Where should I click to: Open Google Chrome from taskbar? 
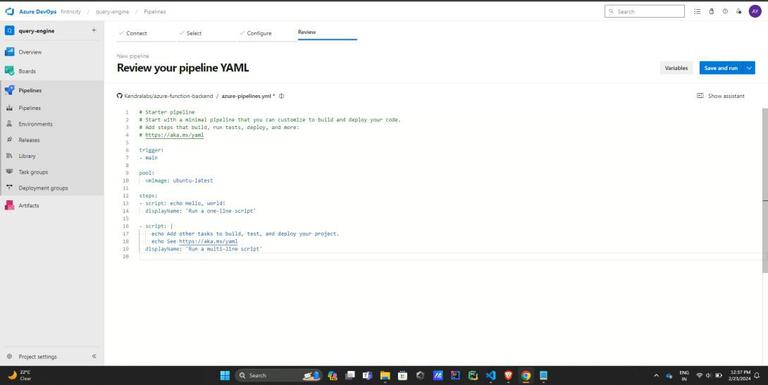tap(526, 375)
